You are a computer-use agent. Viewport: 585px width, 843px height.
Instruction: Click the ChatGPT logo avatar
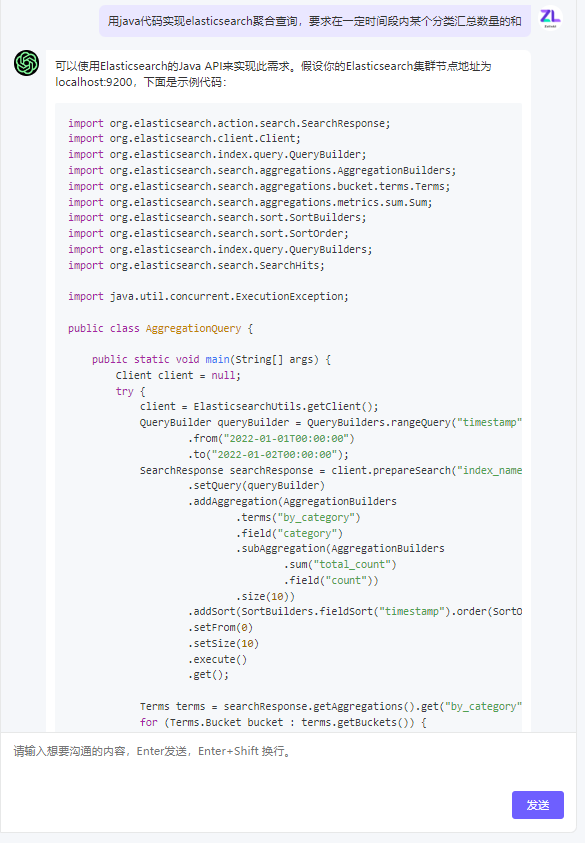[26, 63]
